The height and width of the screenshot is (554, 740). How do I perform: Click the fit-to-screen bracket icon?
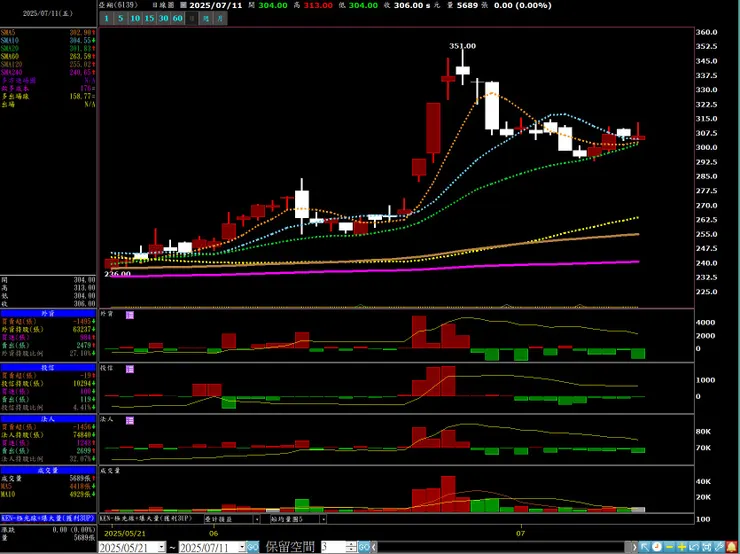pyautogui.click(x=706, y=547)
